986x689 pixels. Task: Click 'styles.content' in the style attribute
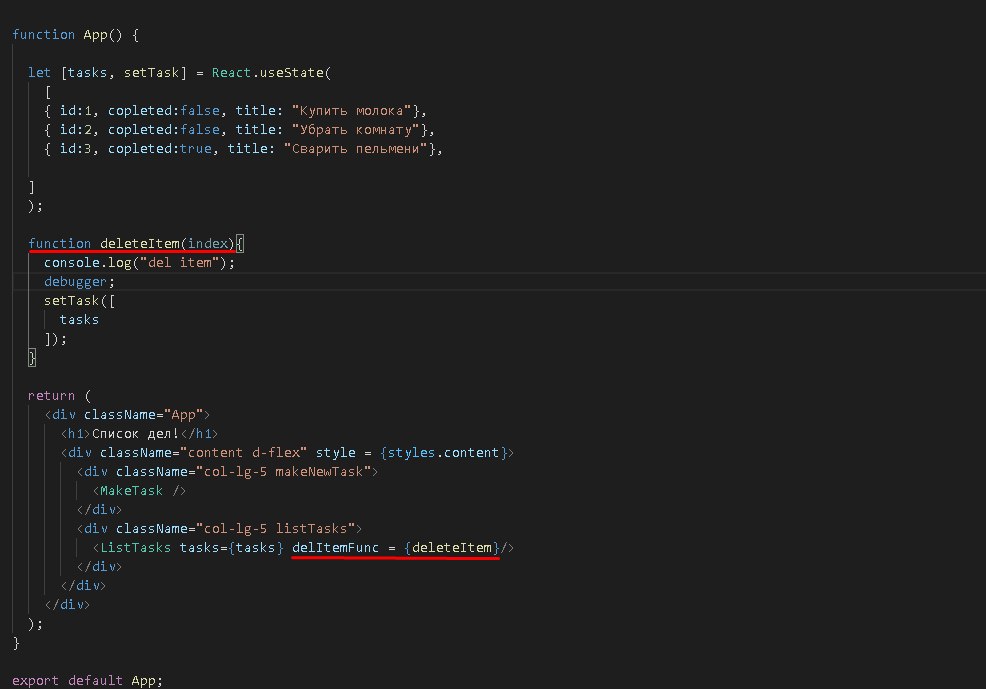click(x=443, y=453)
